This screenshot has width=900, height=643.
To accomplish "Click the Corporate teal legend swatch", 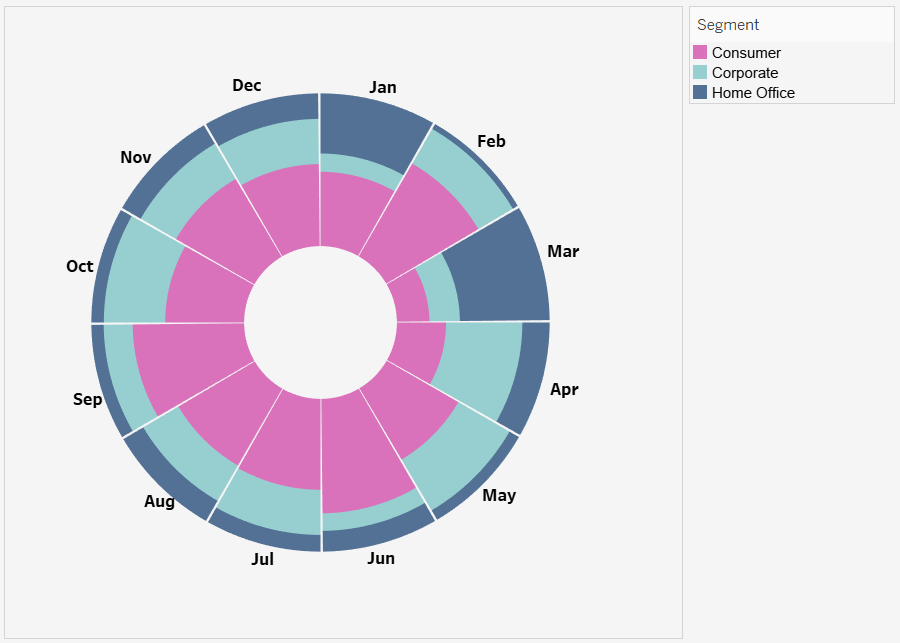I will (x=700, y=72).
